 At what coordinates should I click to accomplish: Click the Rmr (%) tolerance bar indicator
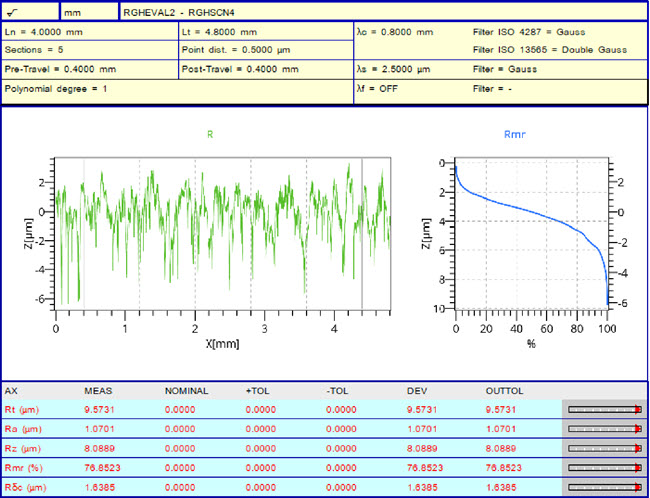click(602, 466)
